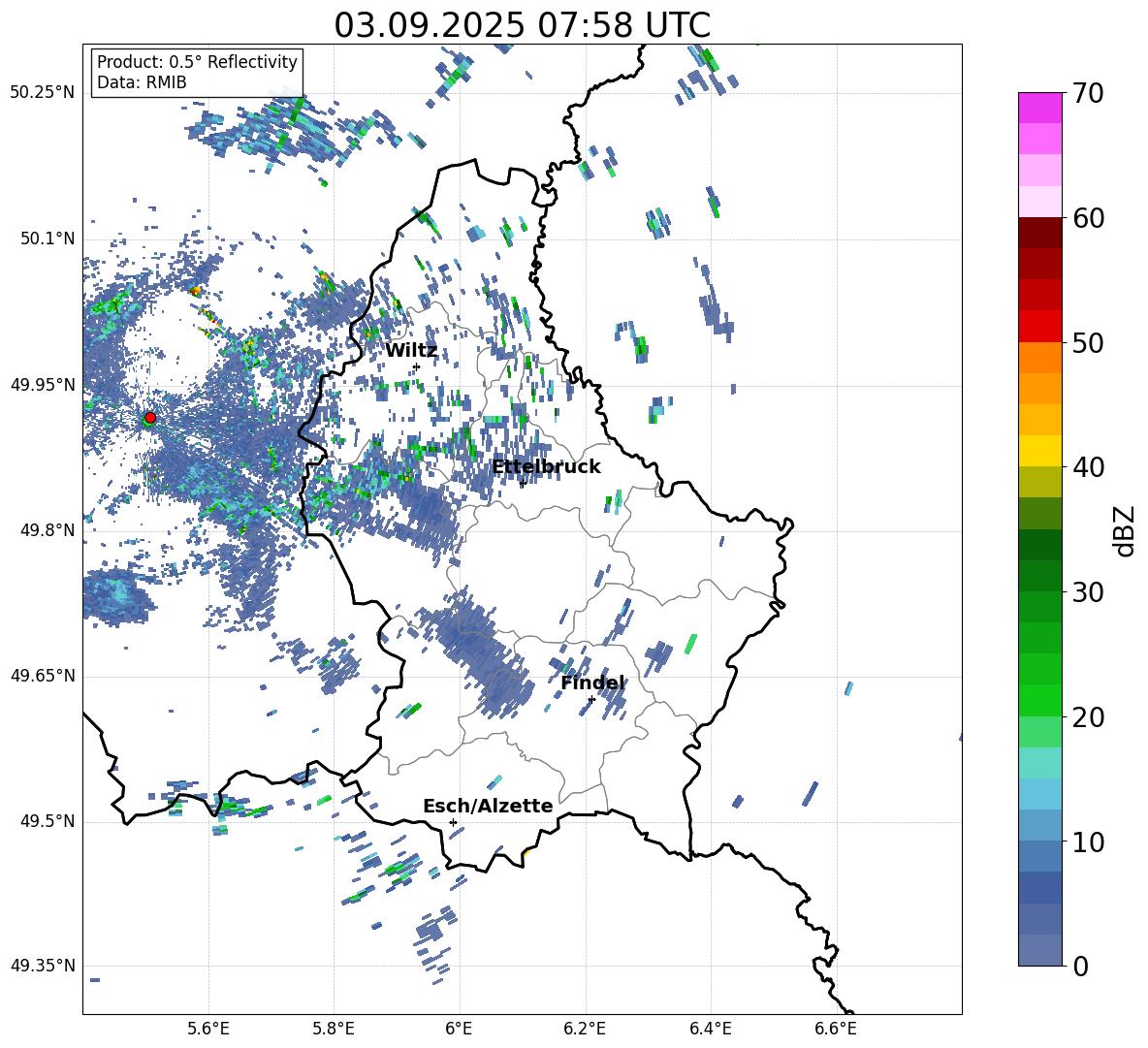Click the Esch/Alzette city label
Screen dimensions: 1148x1048
(x=488, y=806)
